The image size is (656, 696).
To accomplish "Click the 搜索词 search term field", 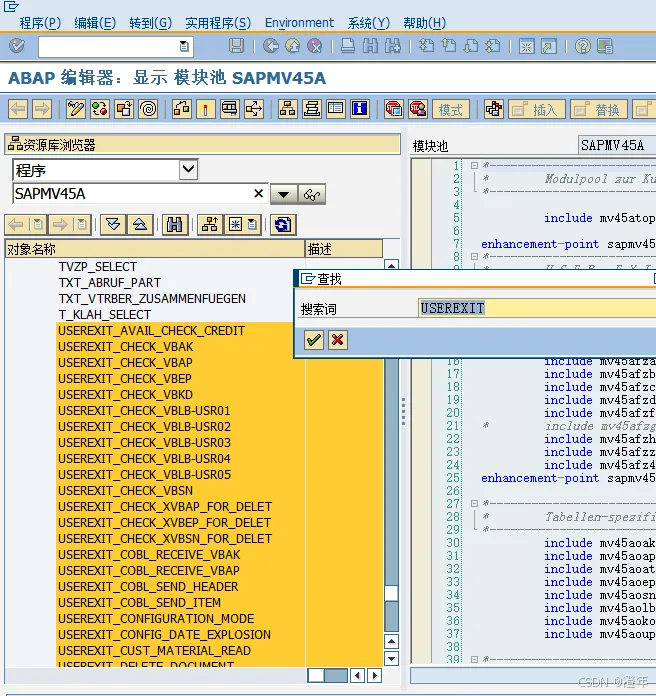I will (537, 308).
